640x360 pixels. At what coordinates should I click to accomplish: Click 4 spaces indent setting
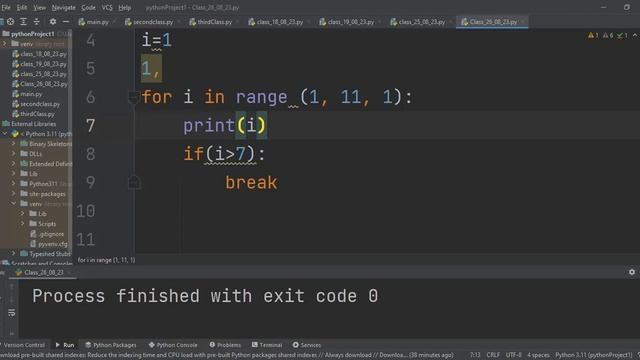pos(538,355)
